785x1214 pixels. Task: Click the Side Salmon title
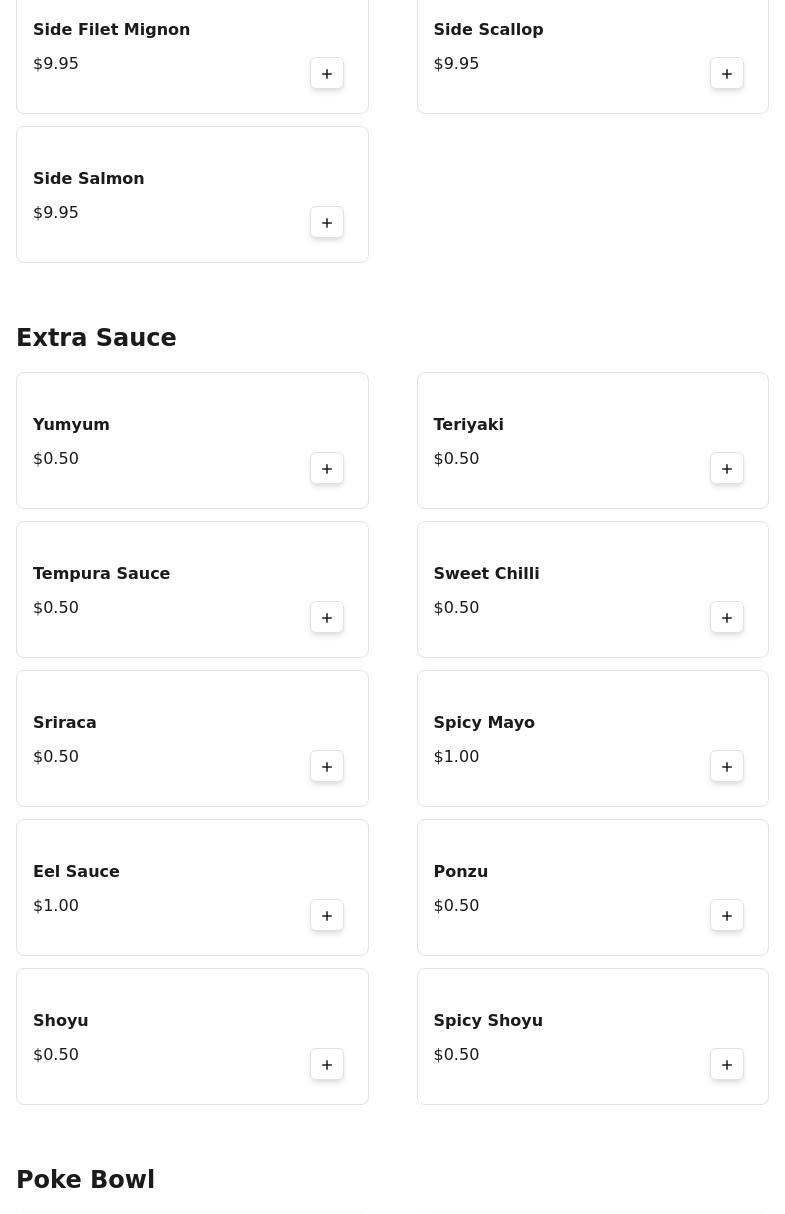(88, 178)
